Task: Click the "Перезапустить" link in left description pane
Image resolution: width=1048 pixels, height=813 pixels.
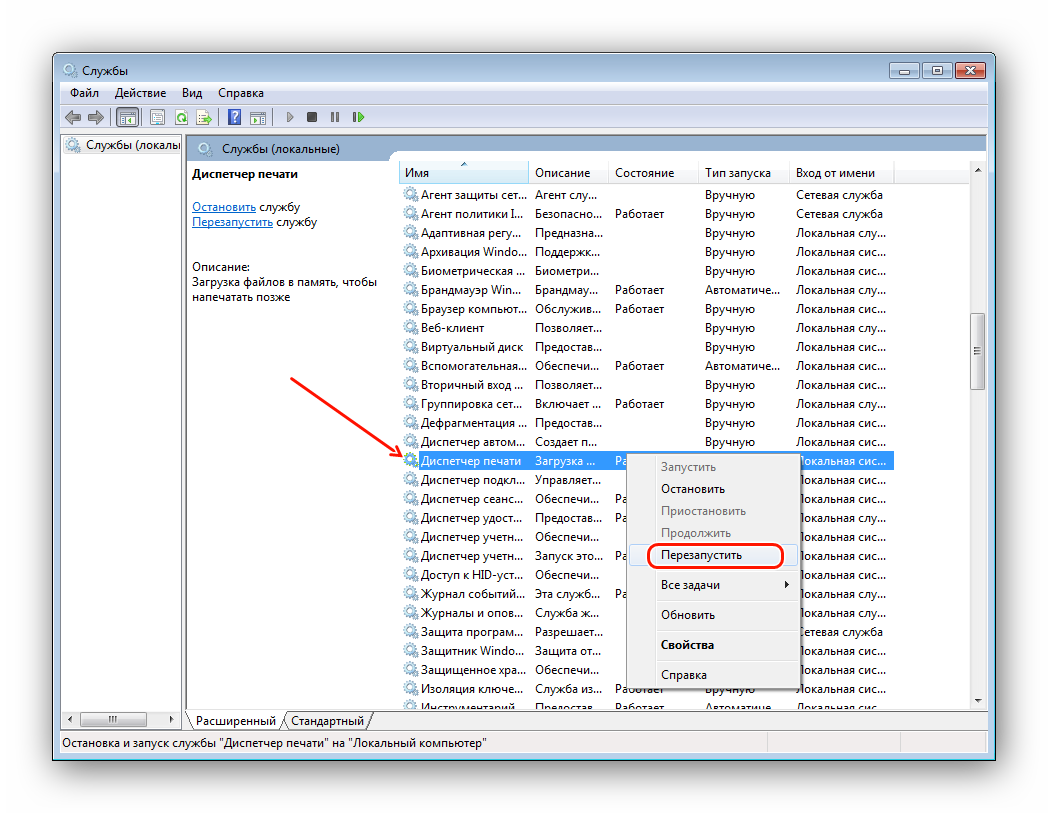Action: click(x=232, y=222)
